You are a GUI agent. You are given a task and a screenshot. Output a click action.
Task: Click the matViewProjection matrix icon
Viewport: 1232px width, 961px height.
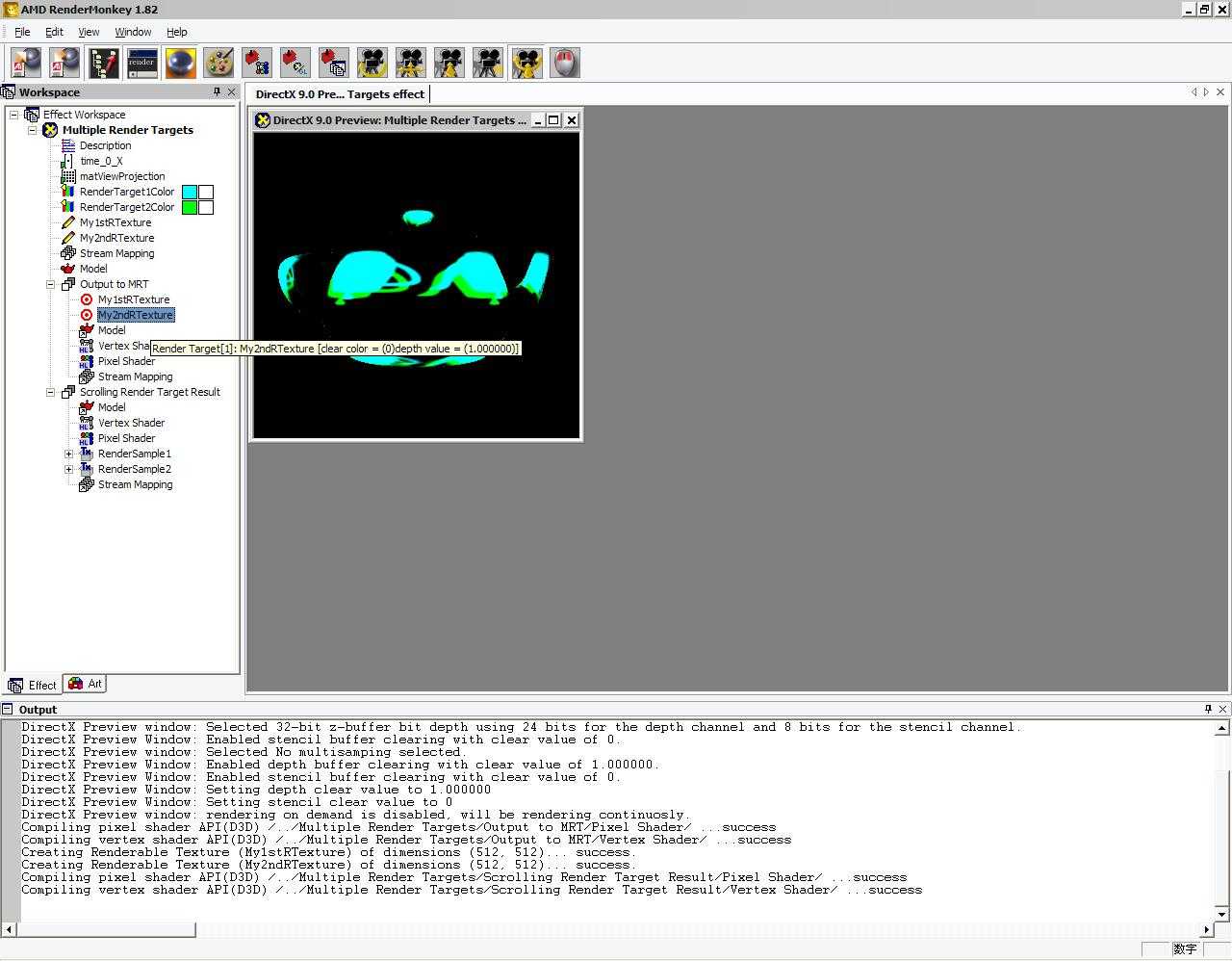point(68,176)
